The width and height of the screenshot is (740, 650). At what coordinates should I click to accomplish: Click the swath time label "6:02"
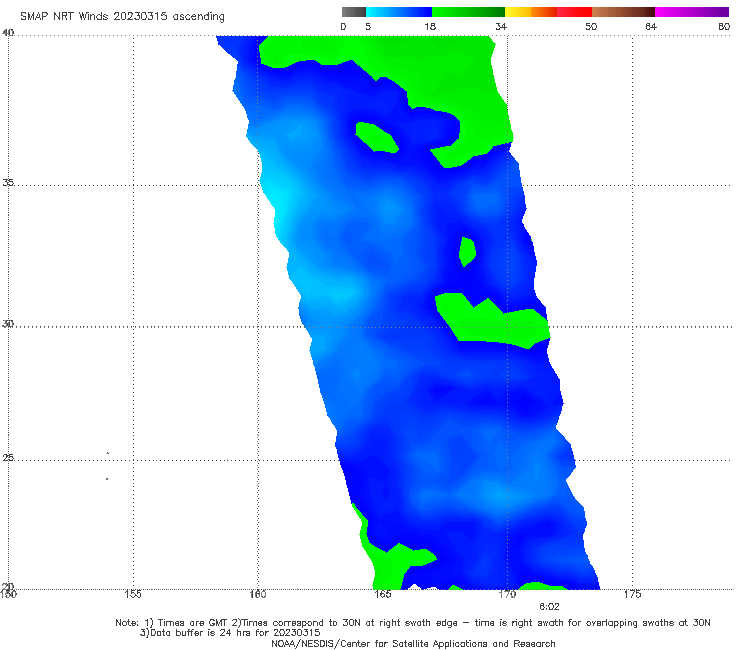coord(549,607)
